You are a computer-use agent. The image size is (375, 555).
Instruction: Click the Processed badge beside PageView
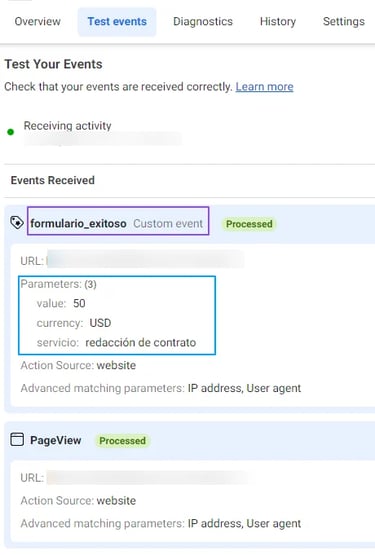123,441
